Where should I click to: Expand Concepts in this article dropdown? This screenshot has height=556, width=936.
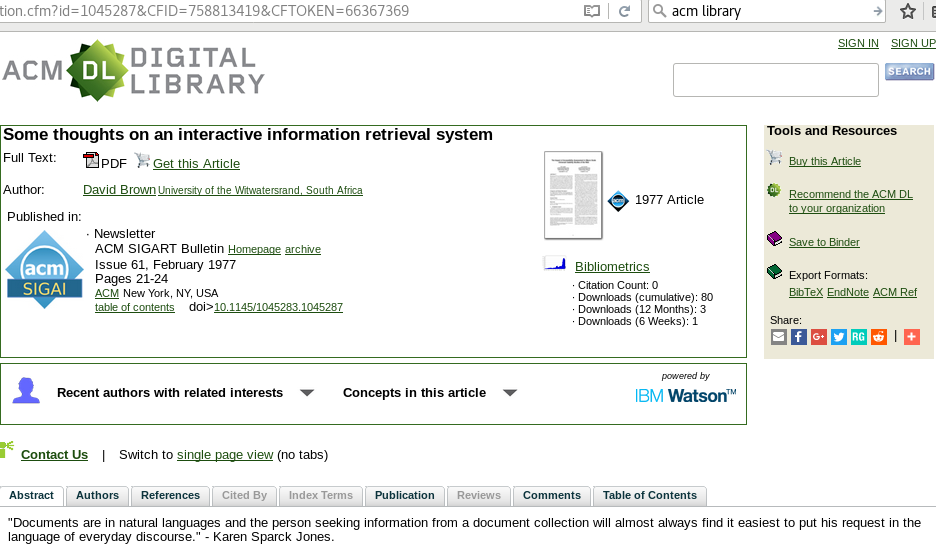pos(510,393)
